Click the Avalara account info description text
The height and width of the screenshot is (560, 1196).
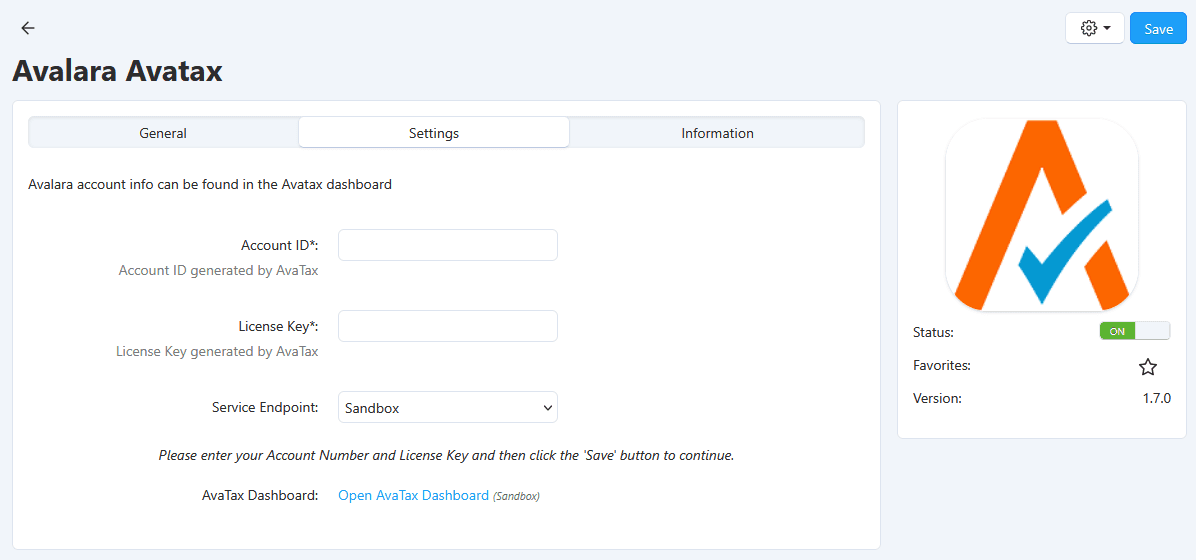(x=210, y=184)
